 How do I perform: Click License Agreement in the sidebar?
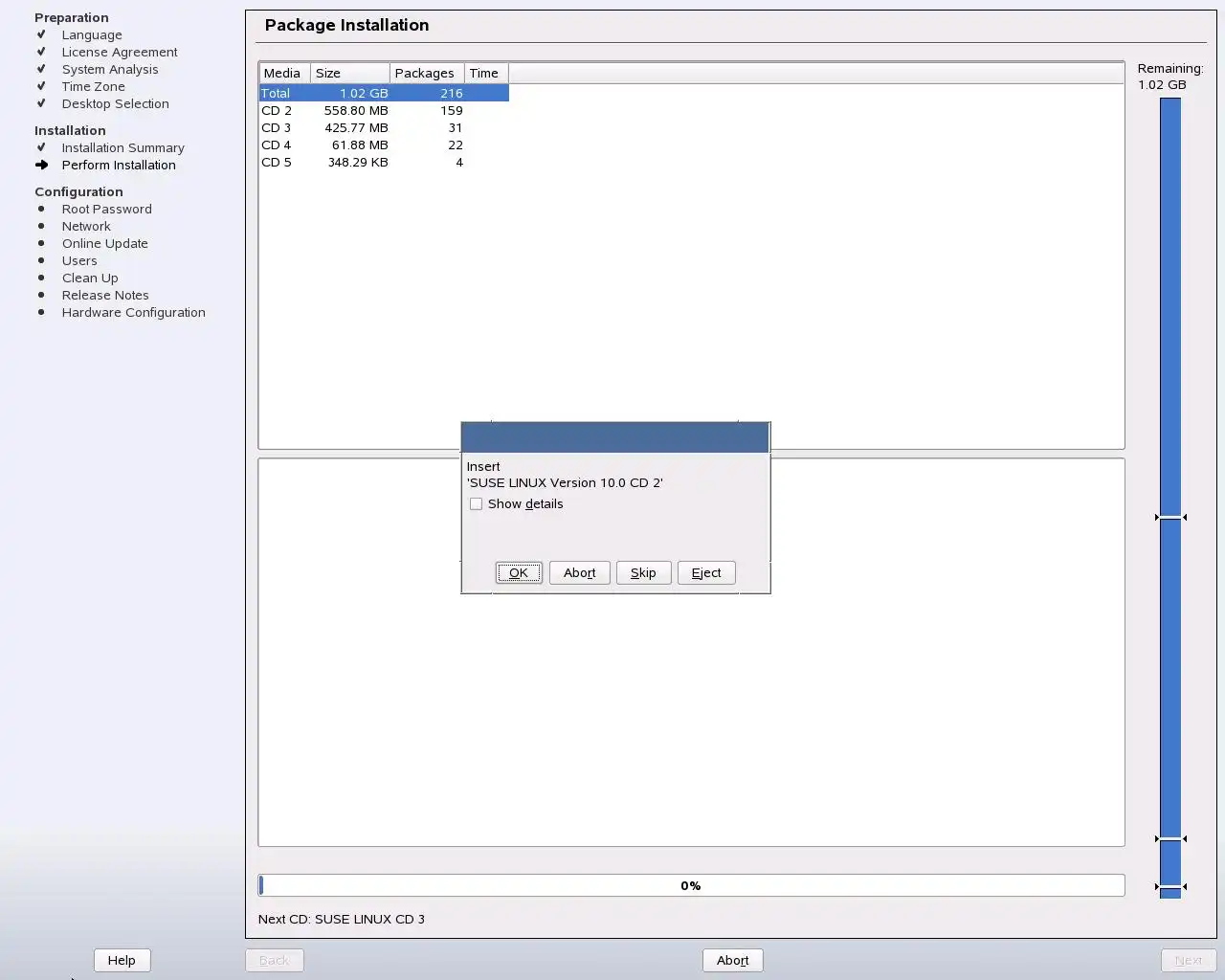120,52
